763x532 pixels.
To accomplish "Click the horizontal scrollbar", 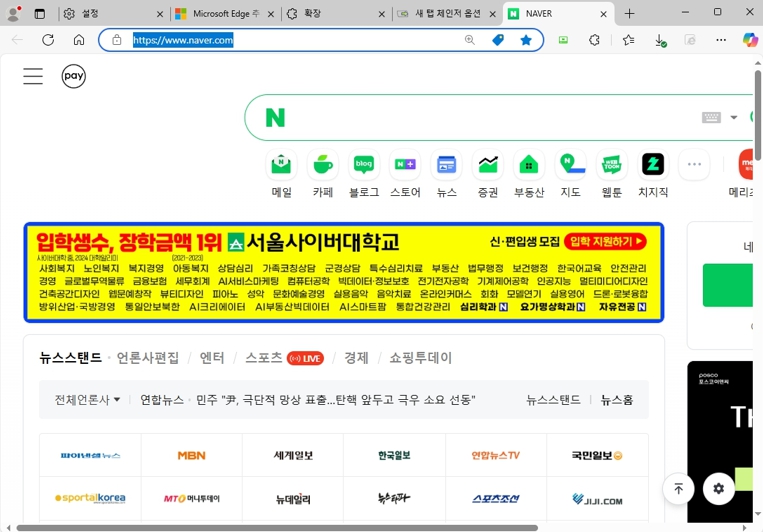I will [x=277, y=528].
